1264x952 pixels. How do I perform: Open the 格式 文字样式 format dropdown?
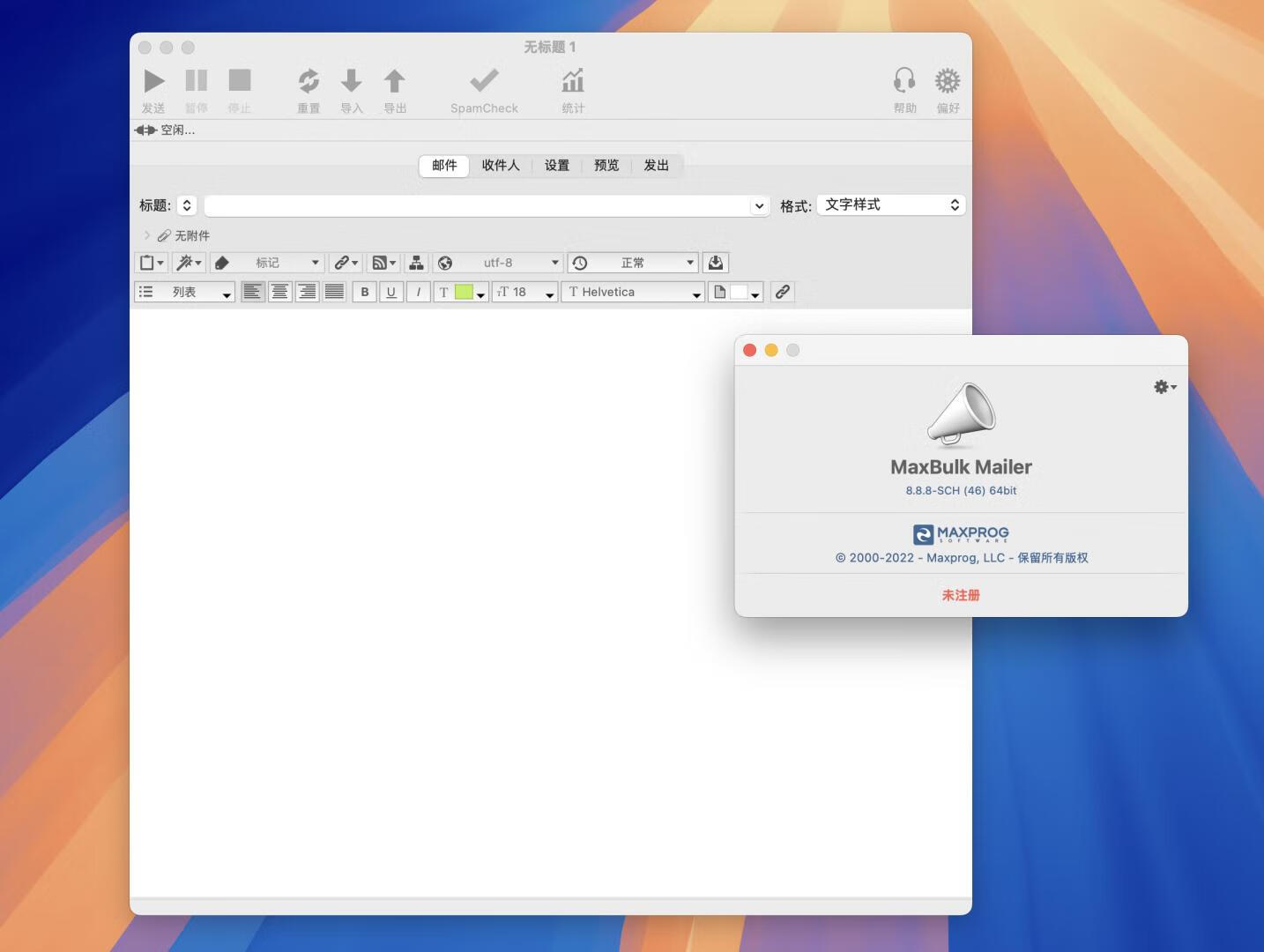(x=891, y=205)
